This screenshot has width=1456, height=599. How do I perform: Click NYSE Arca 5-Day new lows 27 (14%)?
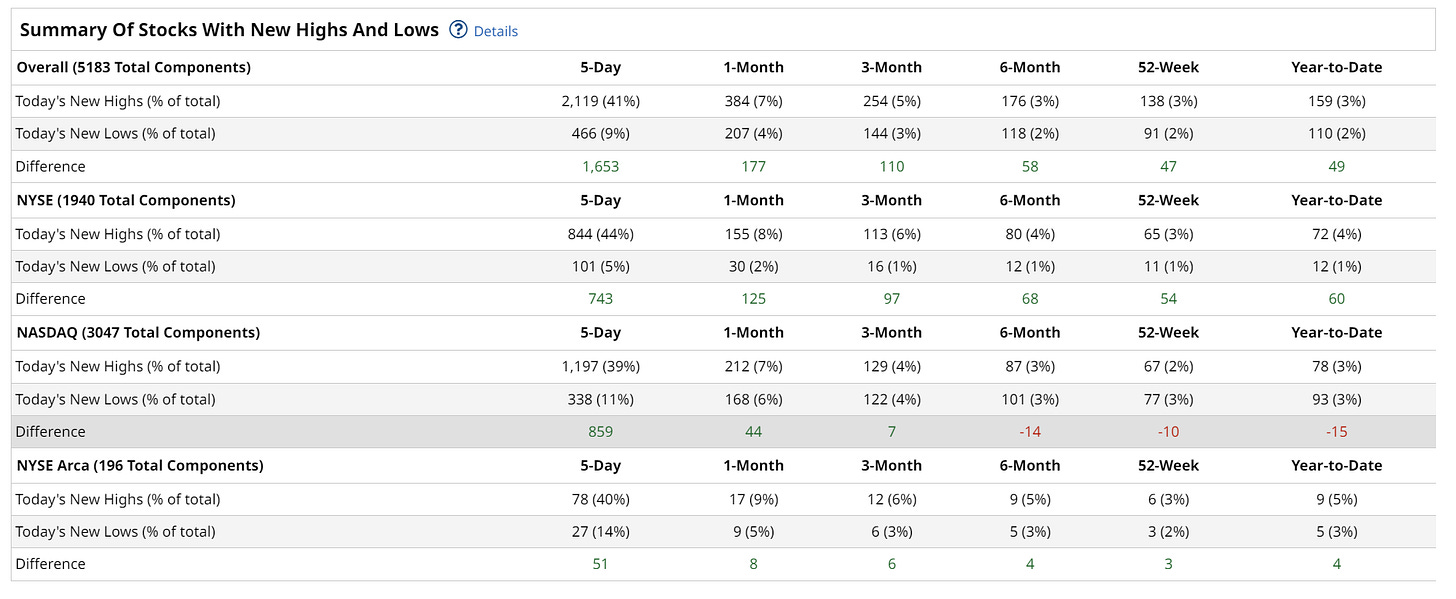[x=601, y=532]
